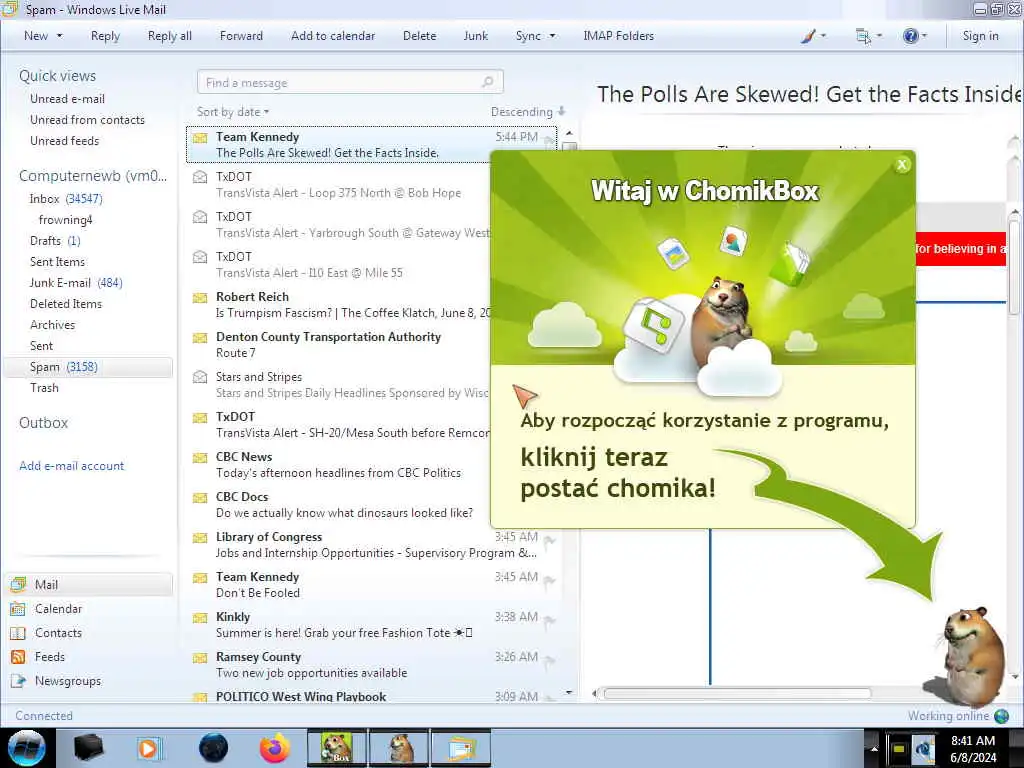The image size is (1024, 768).
Task: Open the blue Help icon in toolbar
Action: coord(910,36)
